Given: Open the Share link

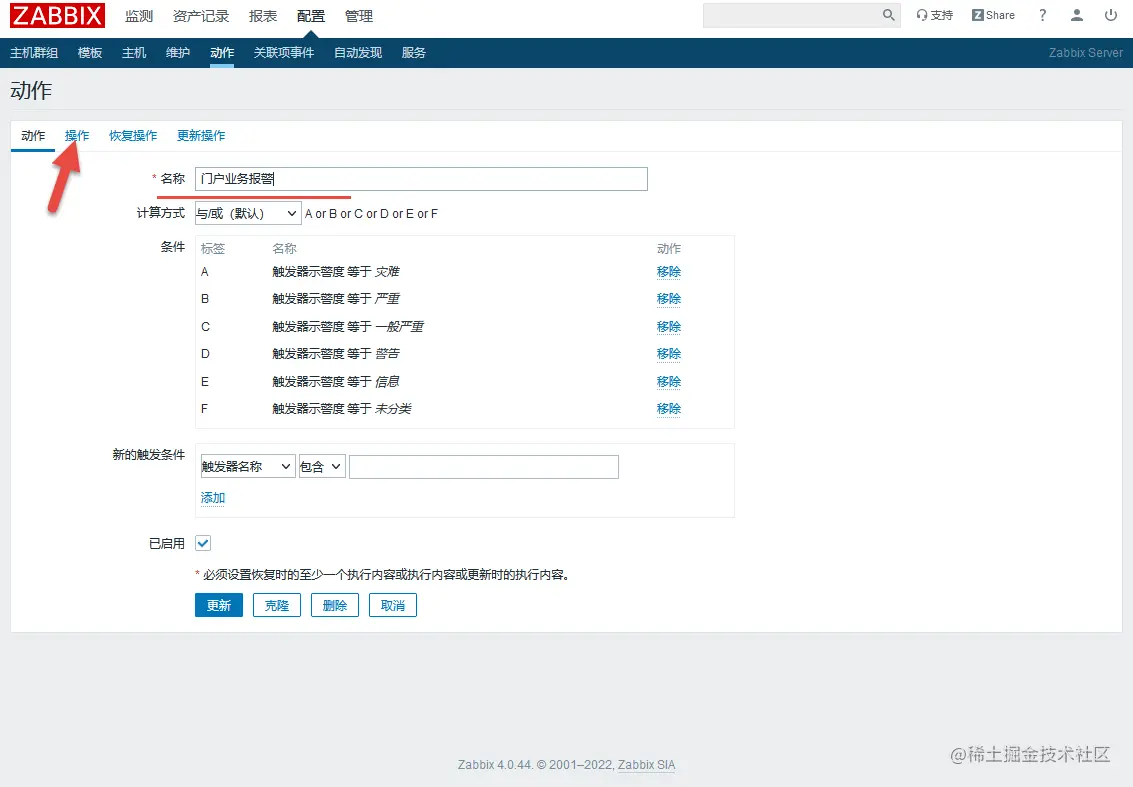Looking at the screenshot, I should [993, 15].
